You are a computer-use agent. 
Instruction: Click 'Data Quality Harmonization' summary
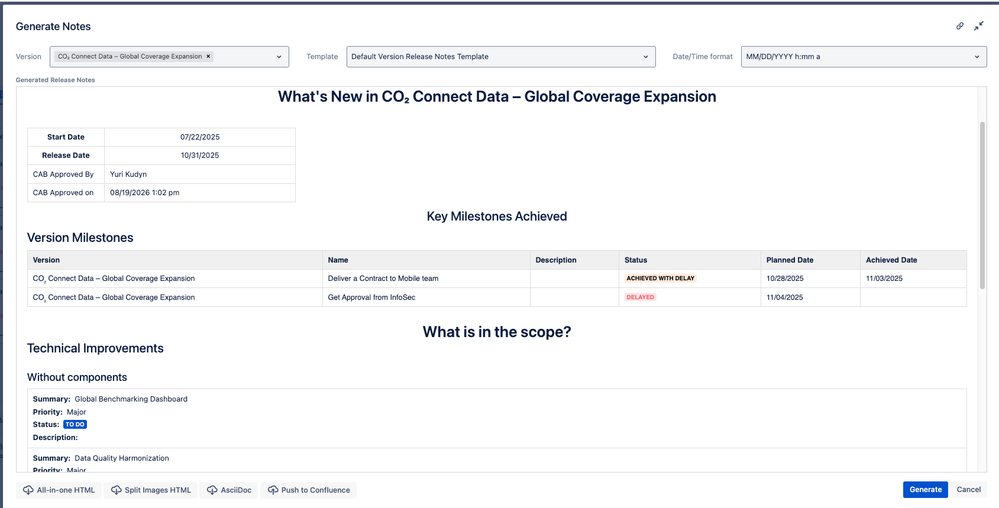click(122, 458)
